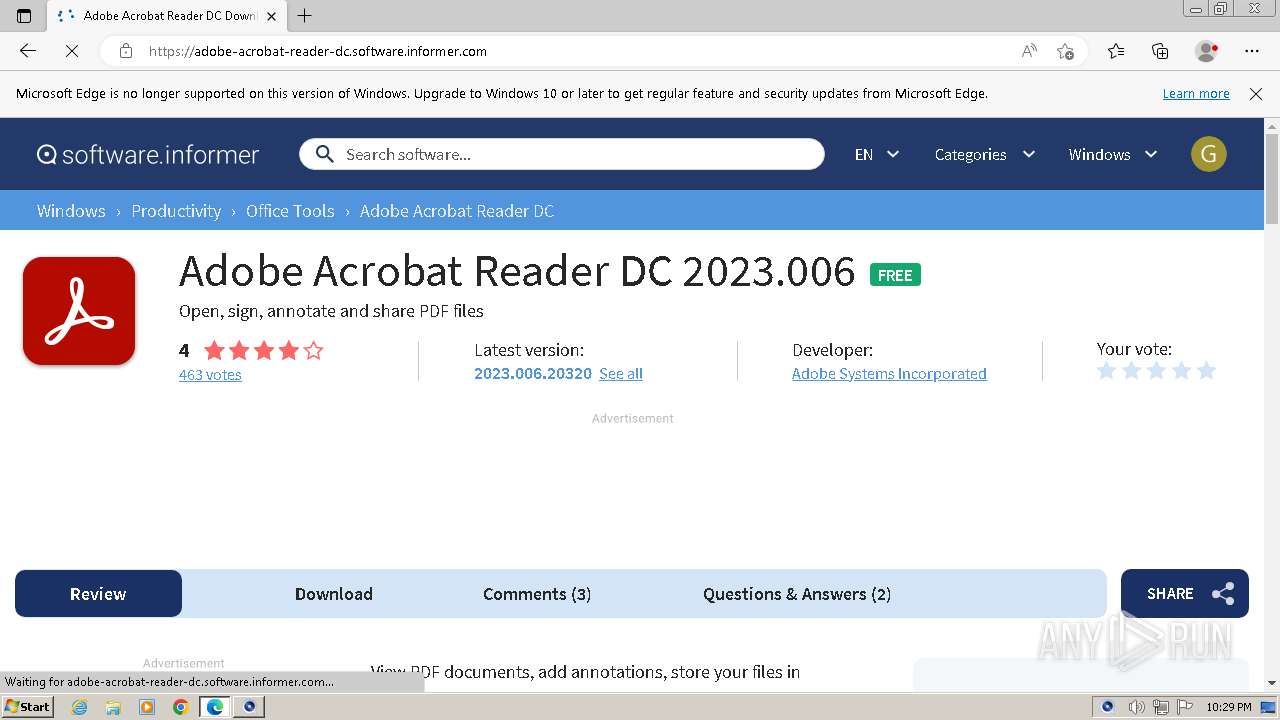This screenshot has width=1280, height=720.
Task: Open Action Center flag in tray
Action: 1184,707
